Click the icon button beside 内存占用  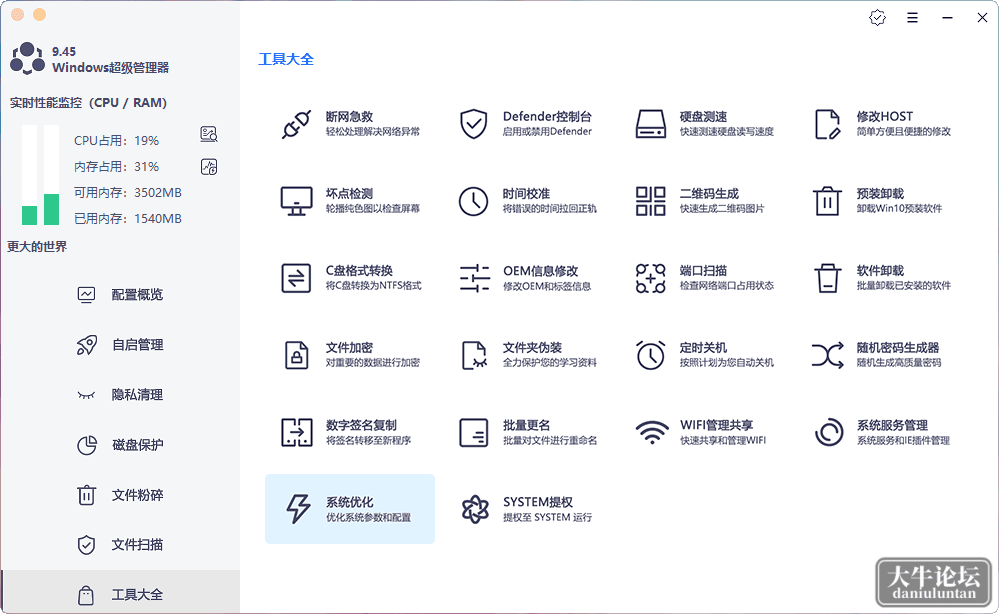[209, 167]
